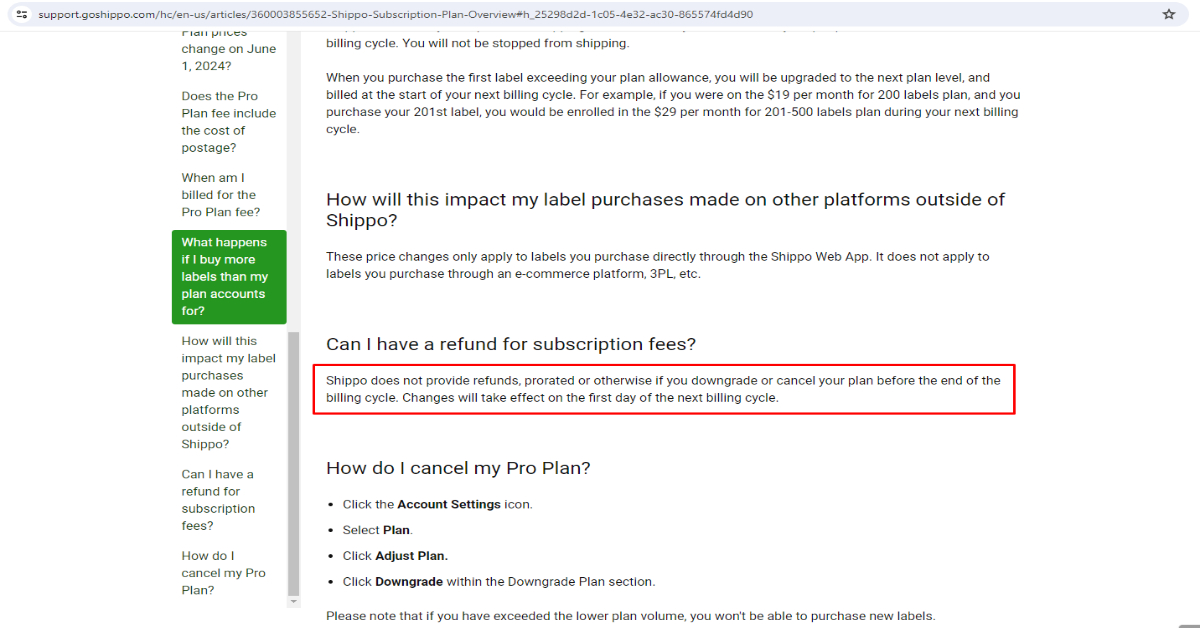
Task: Open 'Does the Pro Plan fee include the cost of postage?' link
Action: (229, 122)
